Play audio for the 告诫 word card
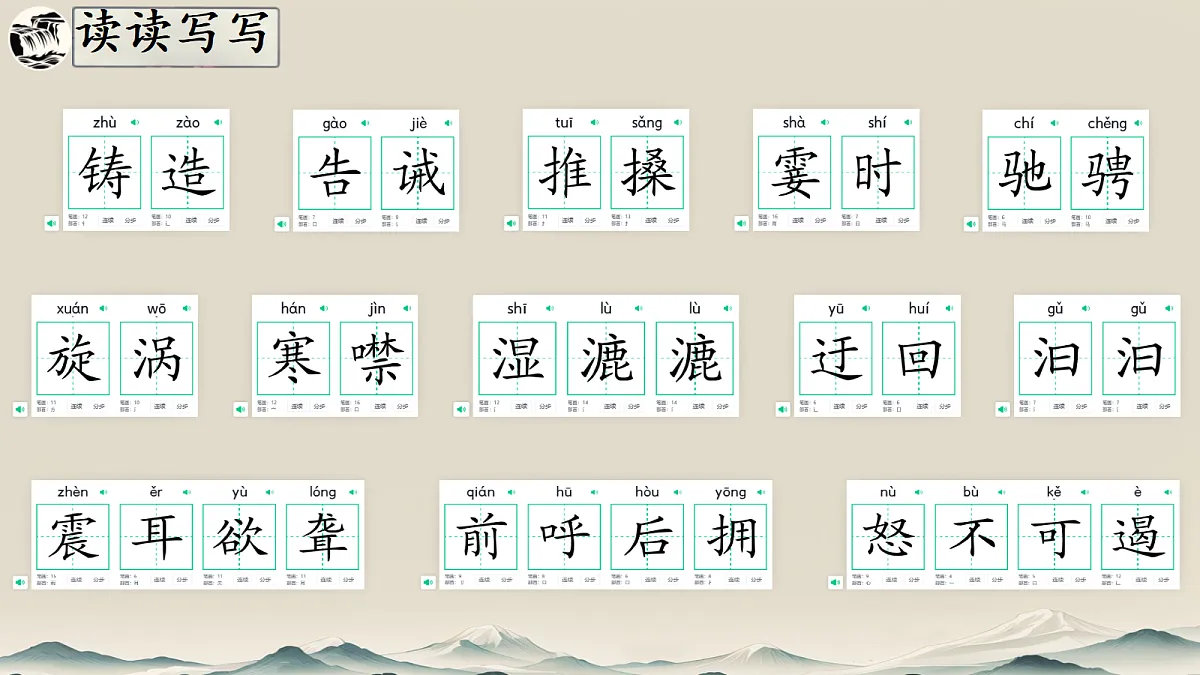Image resolution: width=1200 pixels, height=675 pixels. pos(281,223)
